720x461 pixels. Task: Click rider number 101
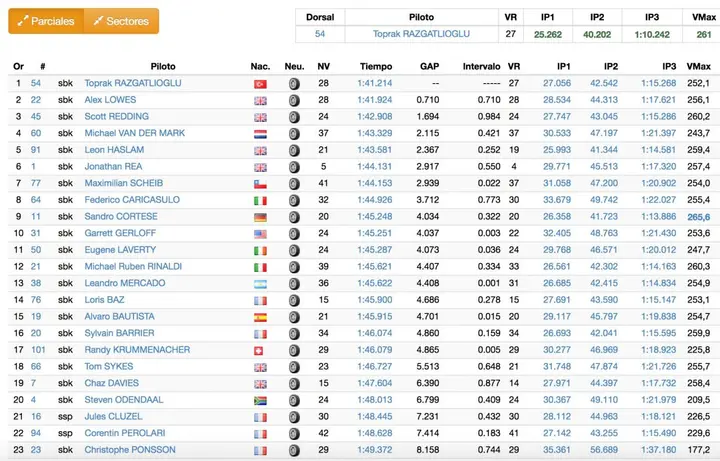coord(38,350)
